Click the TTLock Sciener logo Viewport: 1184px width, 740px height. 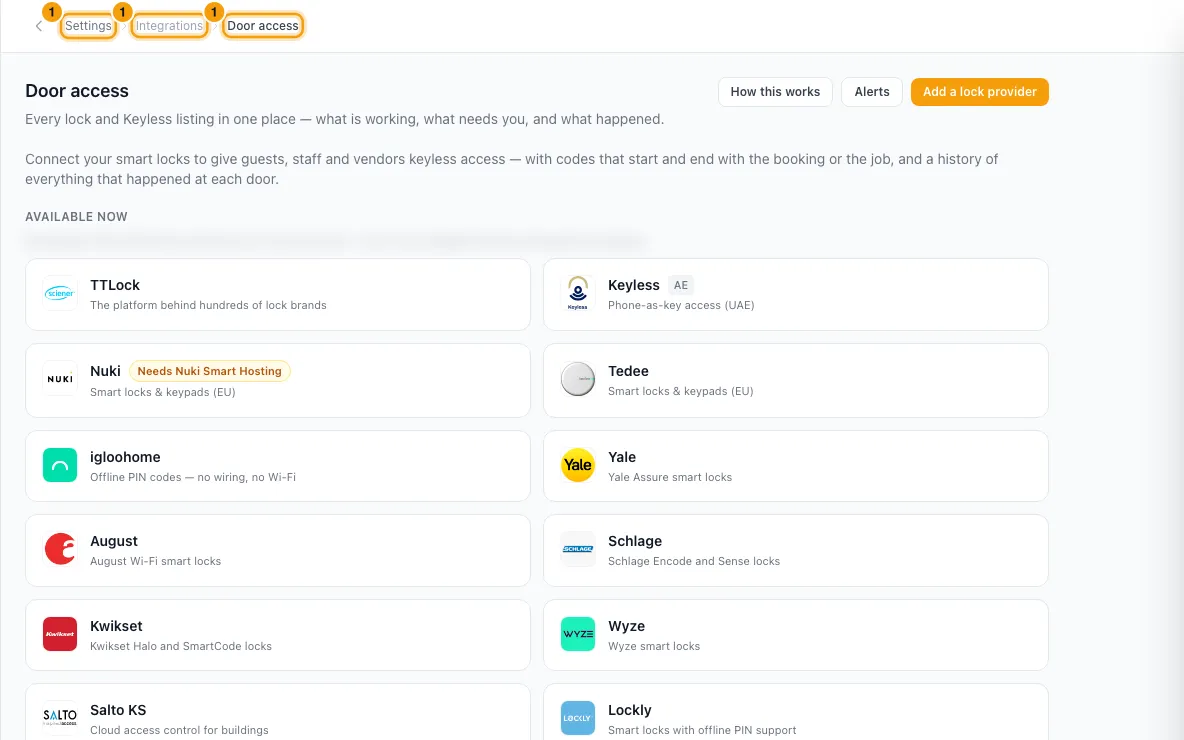(60, 294)
